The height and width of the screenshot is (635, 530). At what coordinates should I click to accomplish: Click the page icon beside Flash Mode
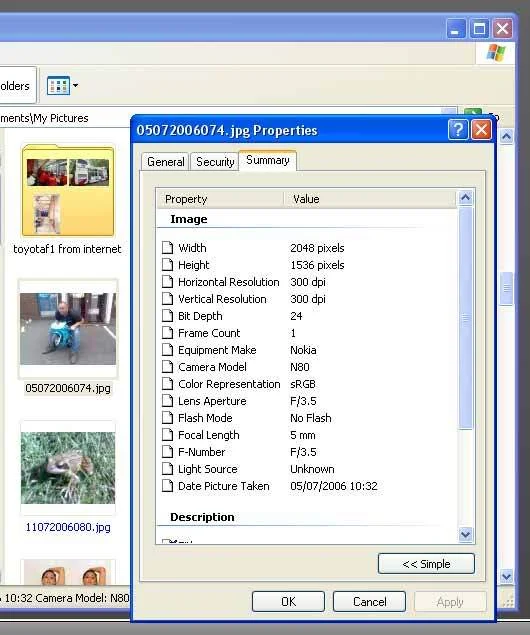pos(167,418)
